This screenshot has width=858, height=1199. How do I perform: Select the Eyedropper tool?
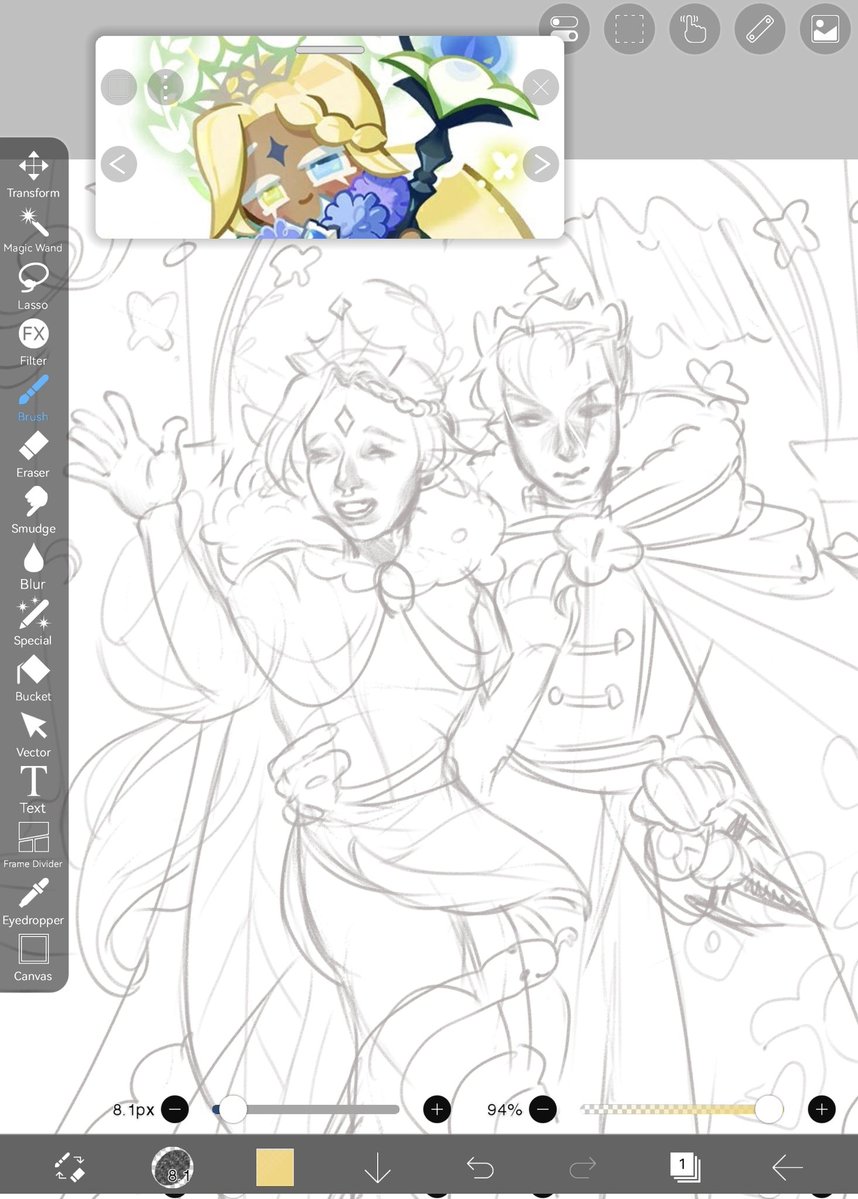point(33,902)
